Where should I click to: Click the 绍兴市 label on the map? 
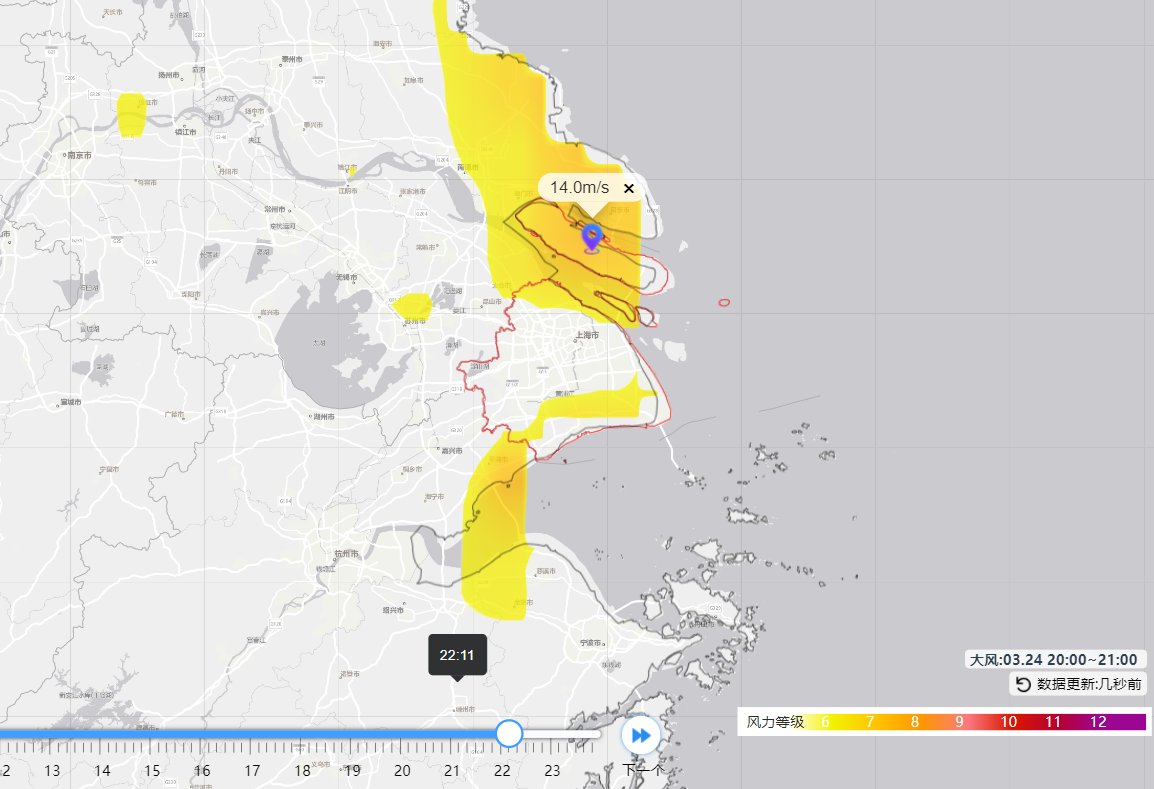(393, 610)
